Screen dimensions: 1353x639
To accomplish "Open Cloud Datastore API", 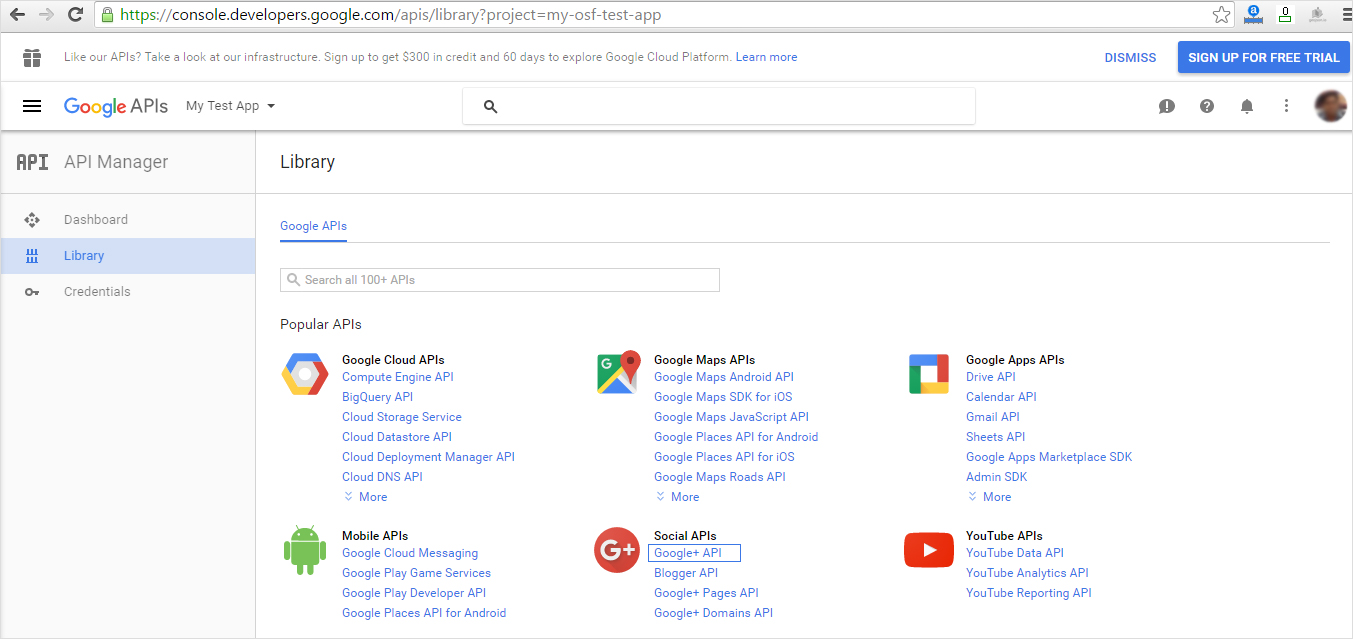I will 397,437.
